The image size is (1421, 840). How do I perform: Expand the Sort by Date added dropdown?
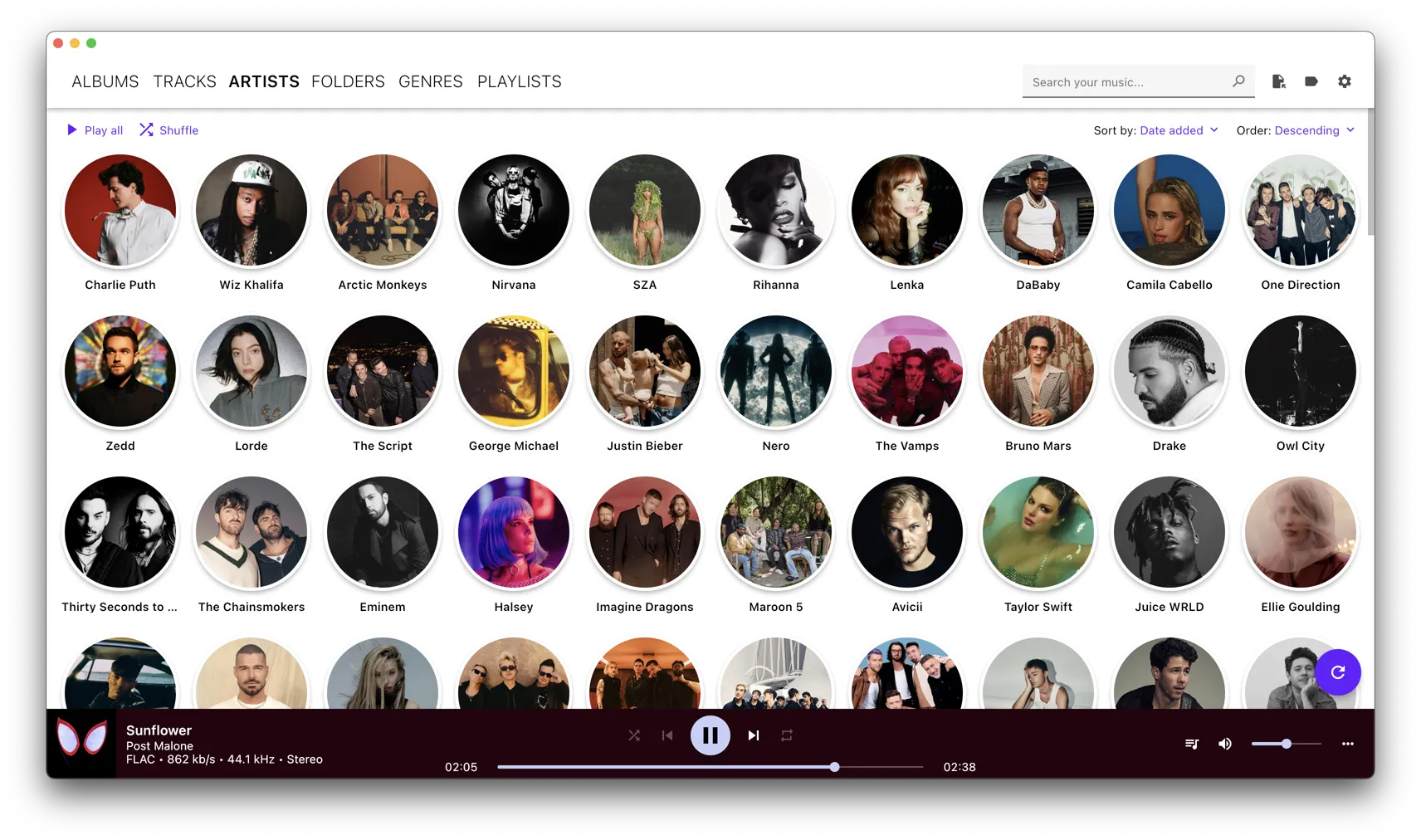click(1179, 130)
